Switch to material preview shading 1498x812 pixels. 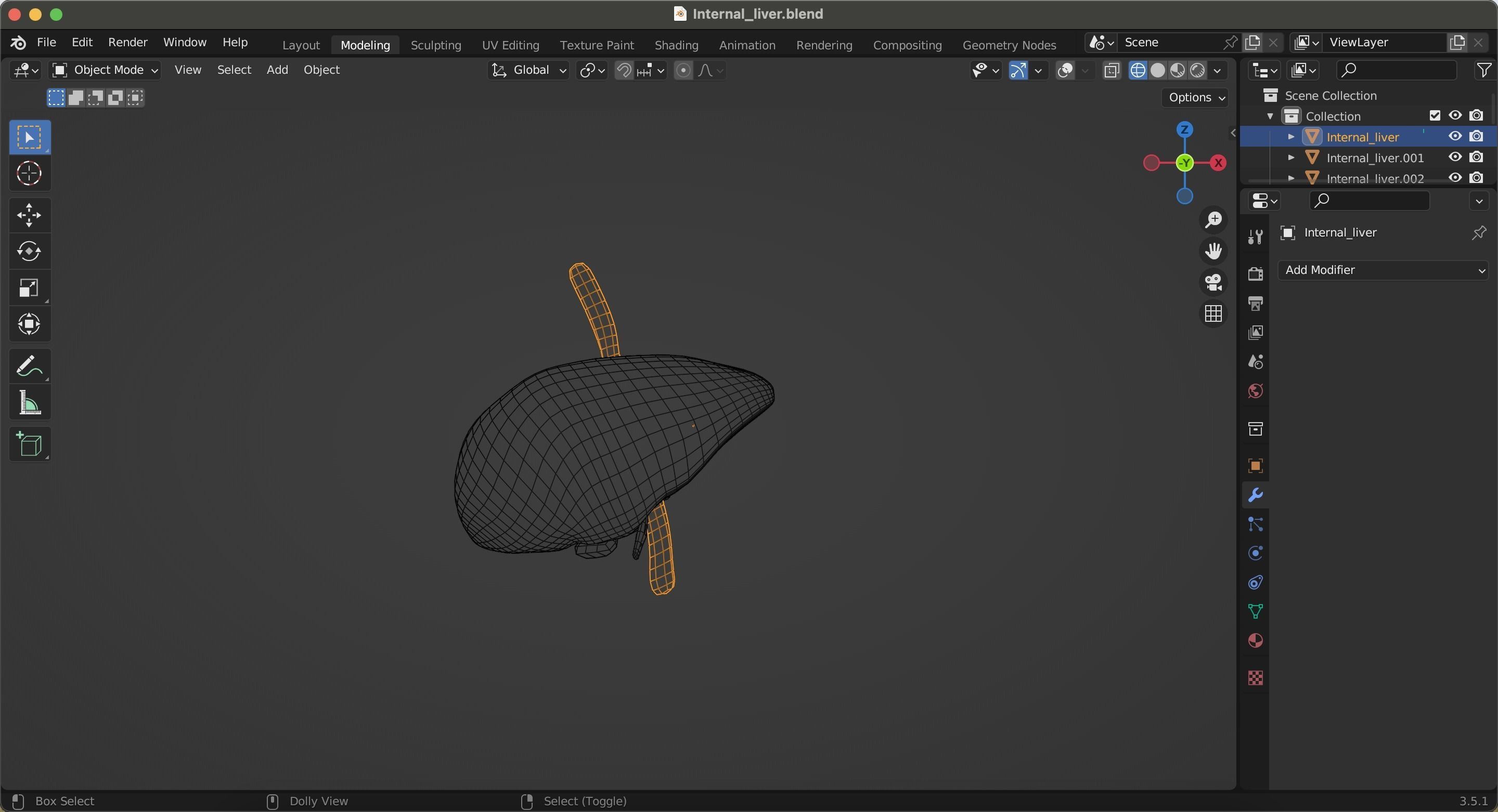[x=1177, y=70]
